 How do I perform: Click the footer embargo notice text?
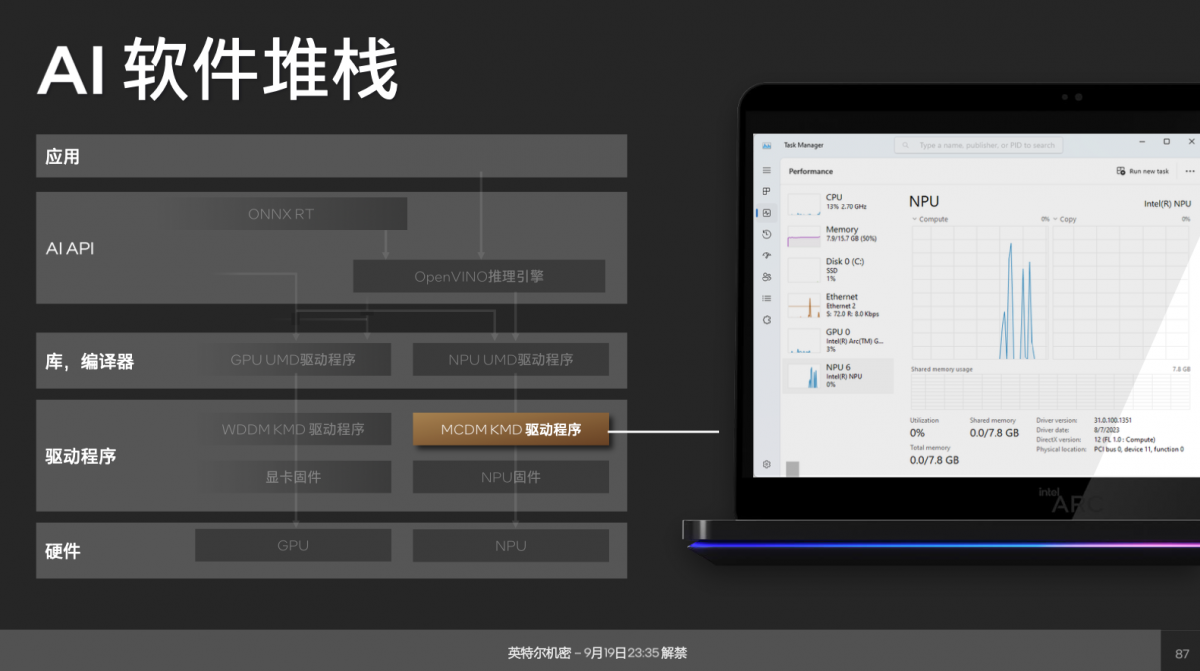click(597, 653)
